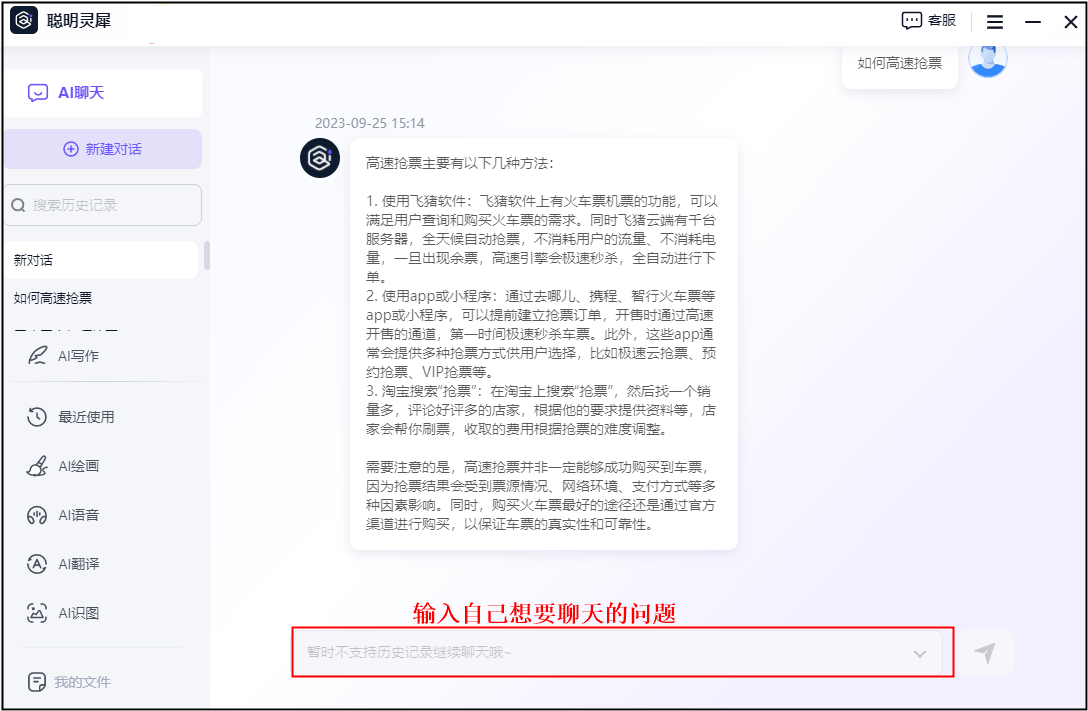Click the chat message input box
The image size is (1088, 711).
(600, 653)
